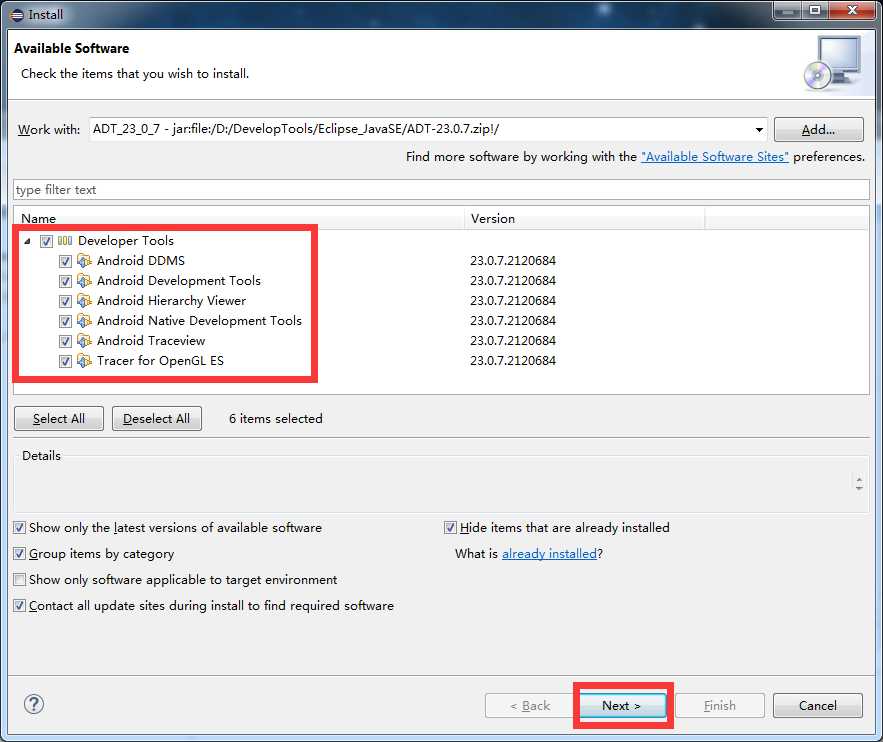Click the Tracer for OpenGL ES plugin icon
The width and height of the screenshot is (883, 742).
pyautogui.click(x=84, y=360)
